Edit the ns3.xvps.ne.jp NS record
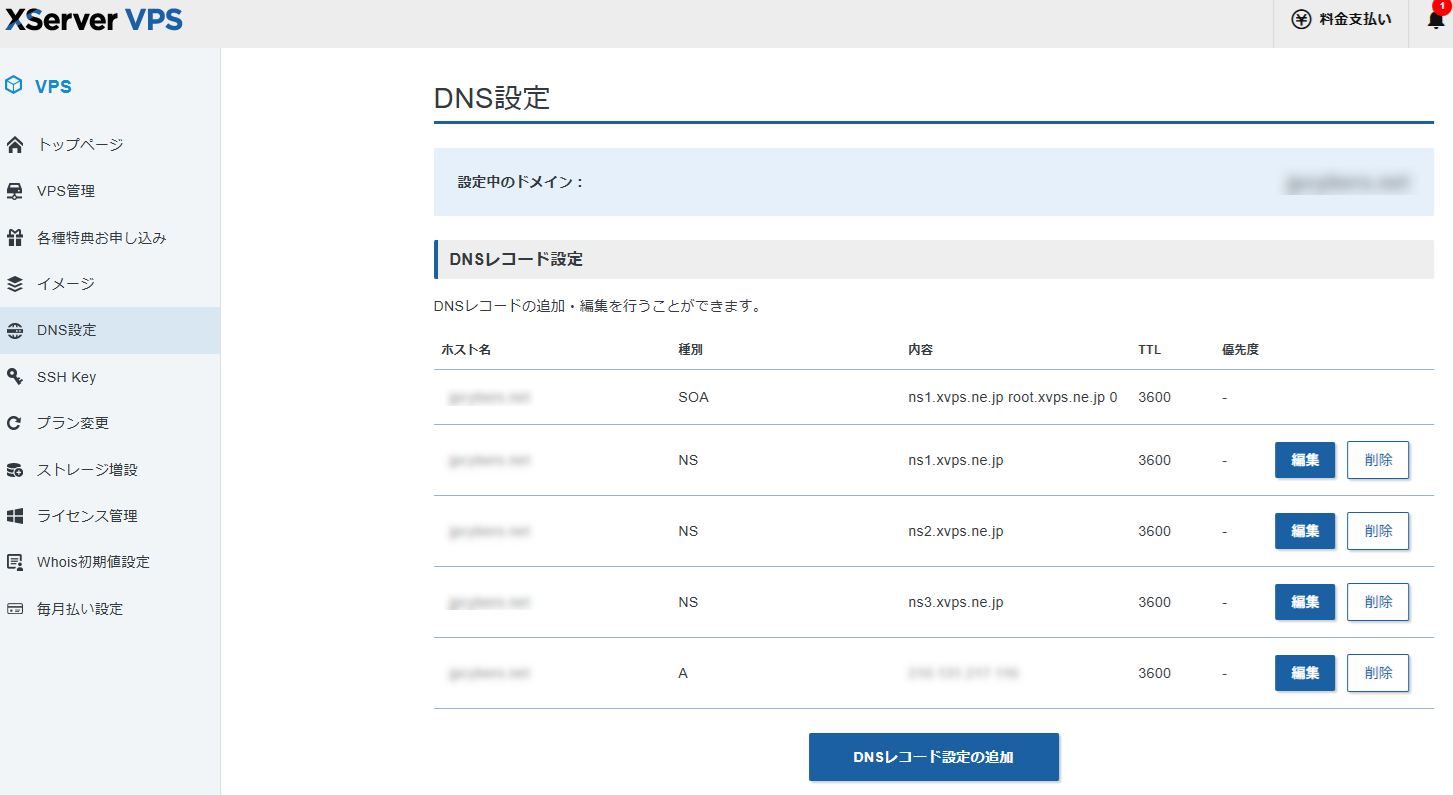 1304,602
